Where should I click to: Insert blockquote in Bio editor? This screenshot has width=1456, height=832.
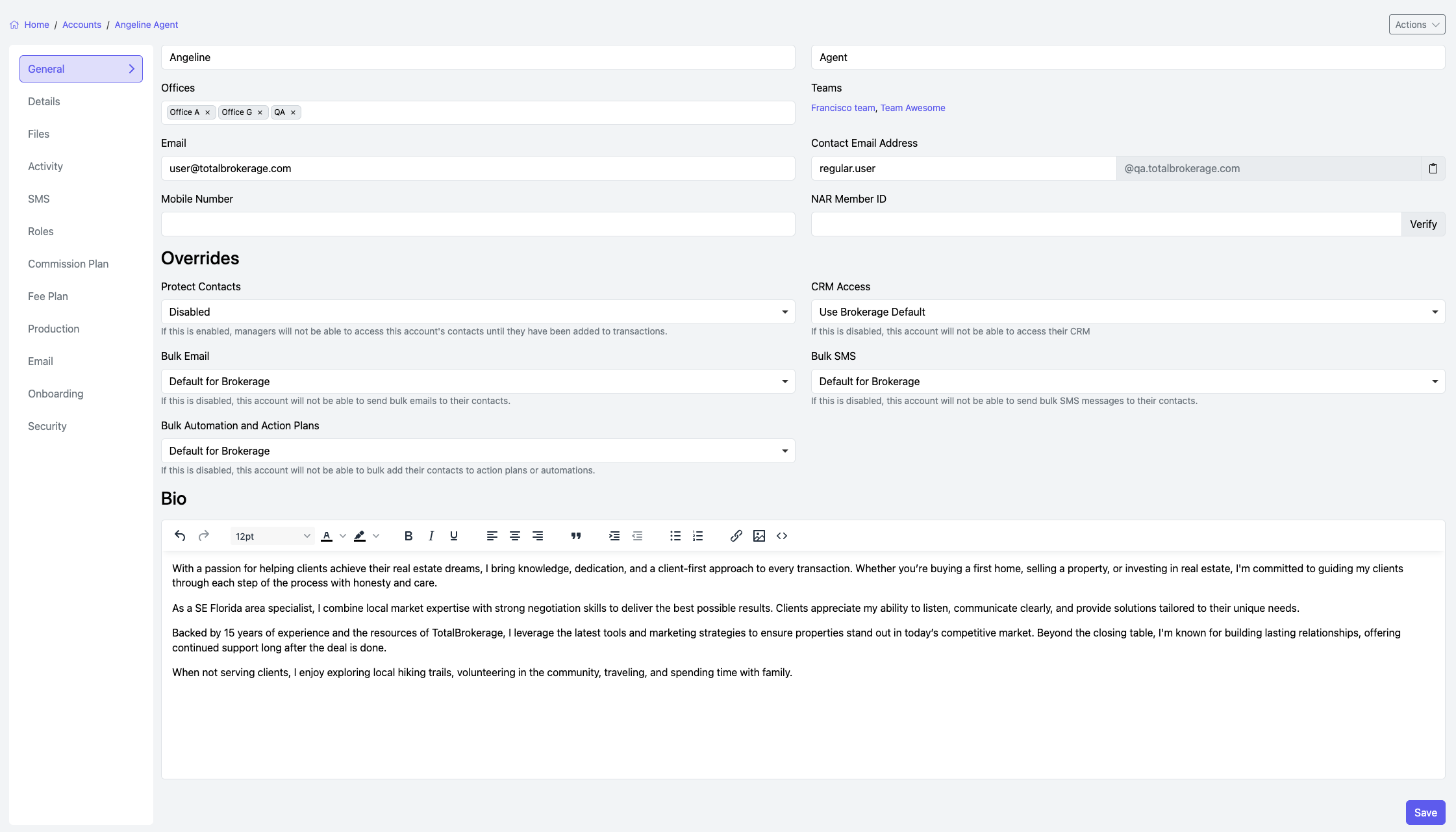[575, 536]
